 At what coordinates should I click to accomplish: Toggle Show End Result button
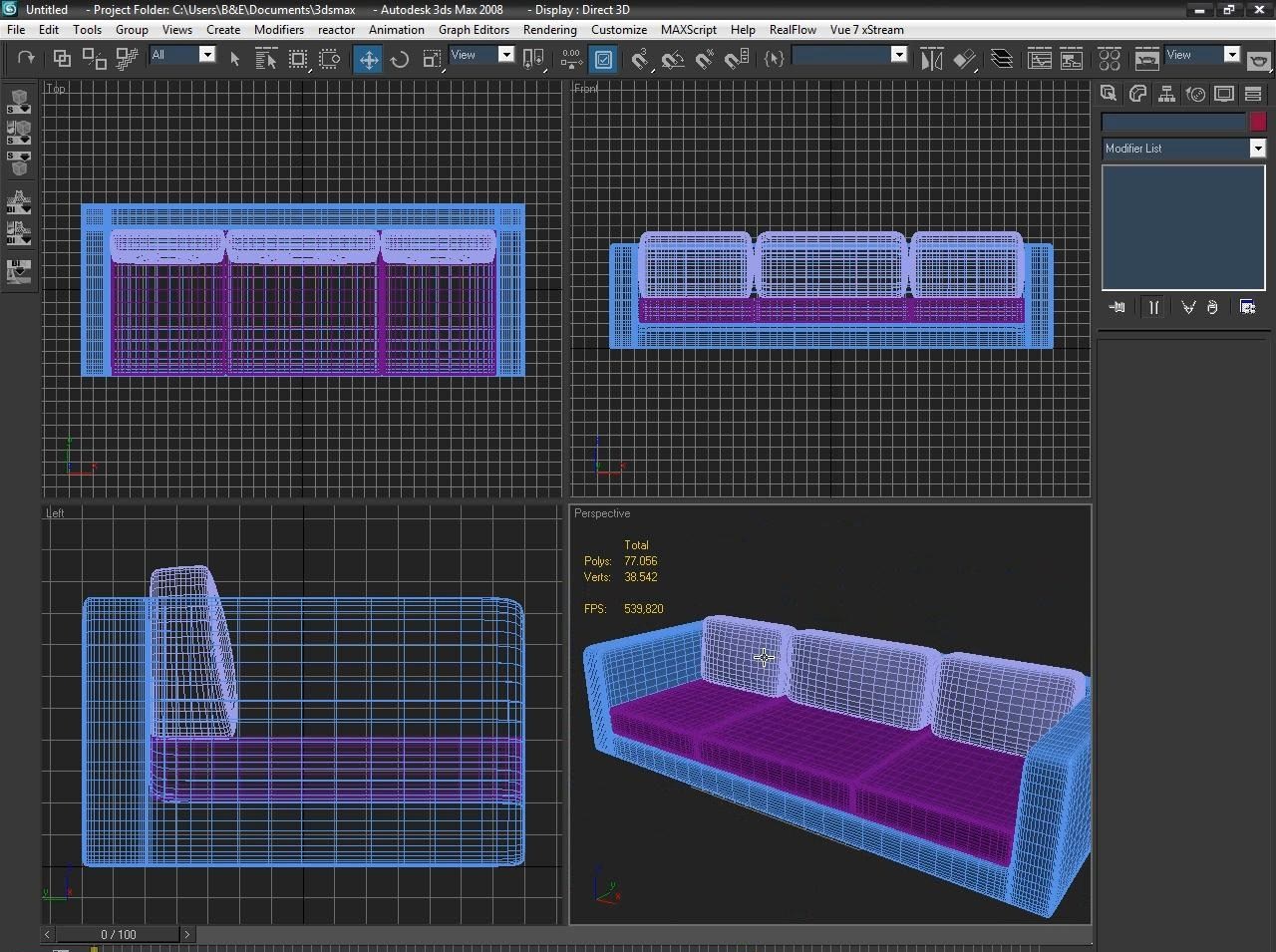[x=1153, y=307]
